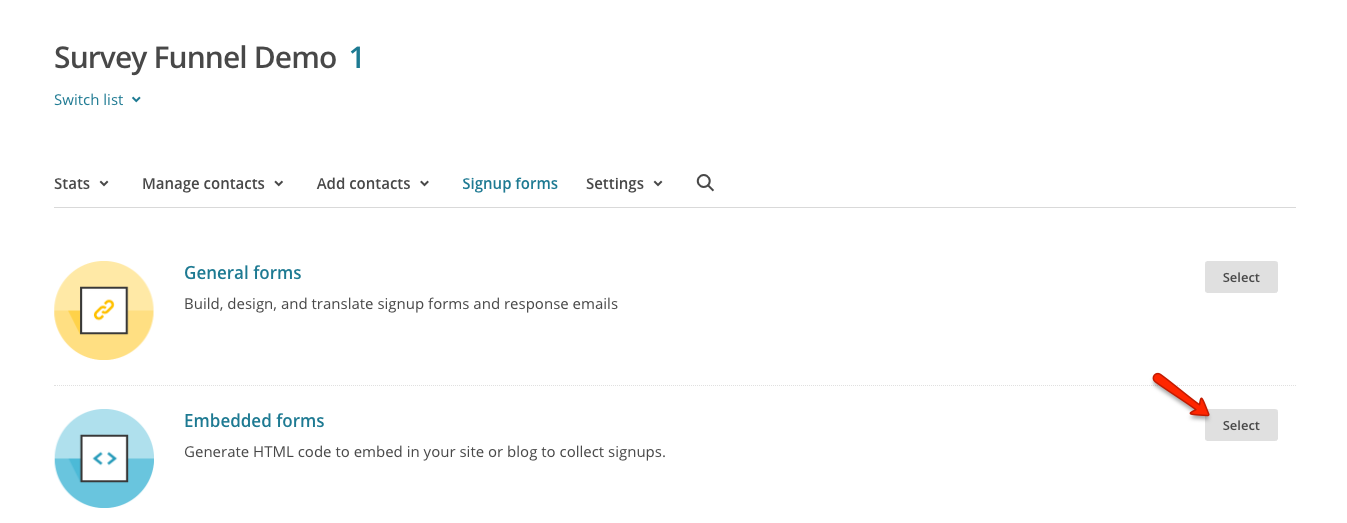Image resolution: width=1347 pixels, height=523 pixels.
Task: Click the search magnifier icon
Action: click(705, 183)
